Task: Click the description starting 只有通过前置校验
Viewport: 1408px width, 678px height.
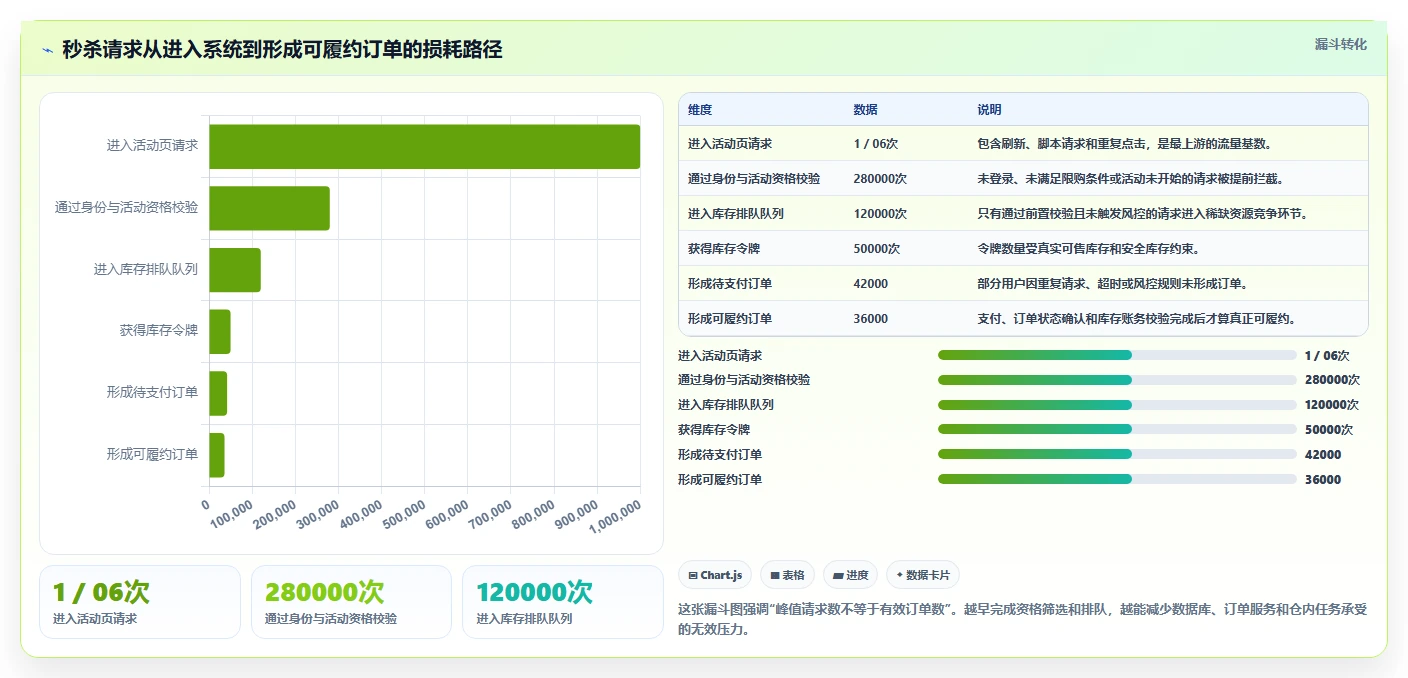Action: (1143, 213)
